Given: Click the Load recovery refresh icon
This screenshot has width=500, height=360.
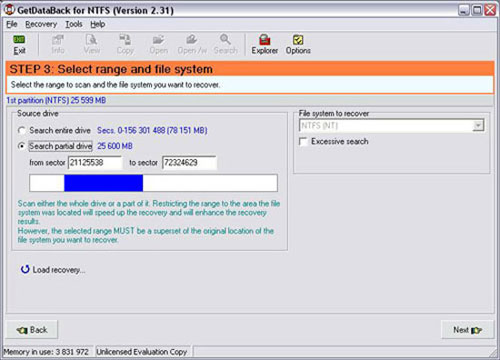Looking at the screenshot, I should [x=25, y=269].
